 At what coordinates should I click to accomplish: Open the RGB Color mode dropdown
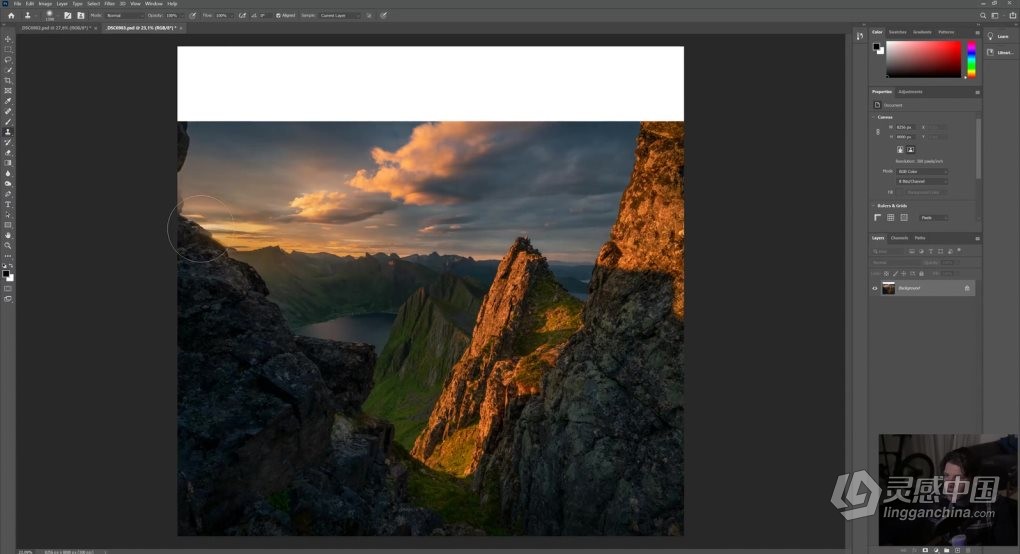(x=922, y=172)
